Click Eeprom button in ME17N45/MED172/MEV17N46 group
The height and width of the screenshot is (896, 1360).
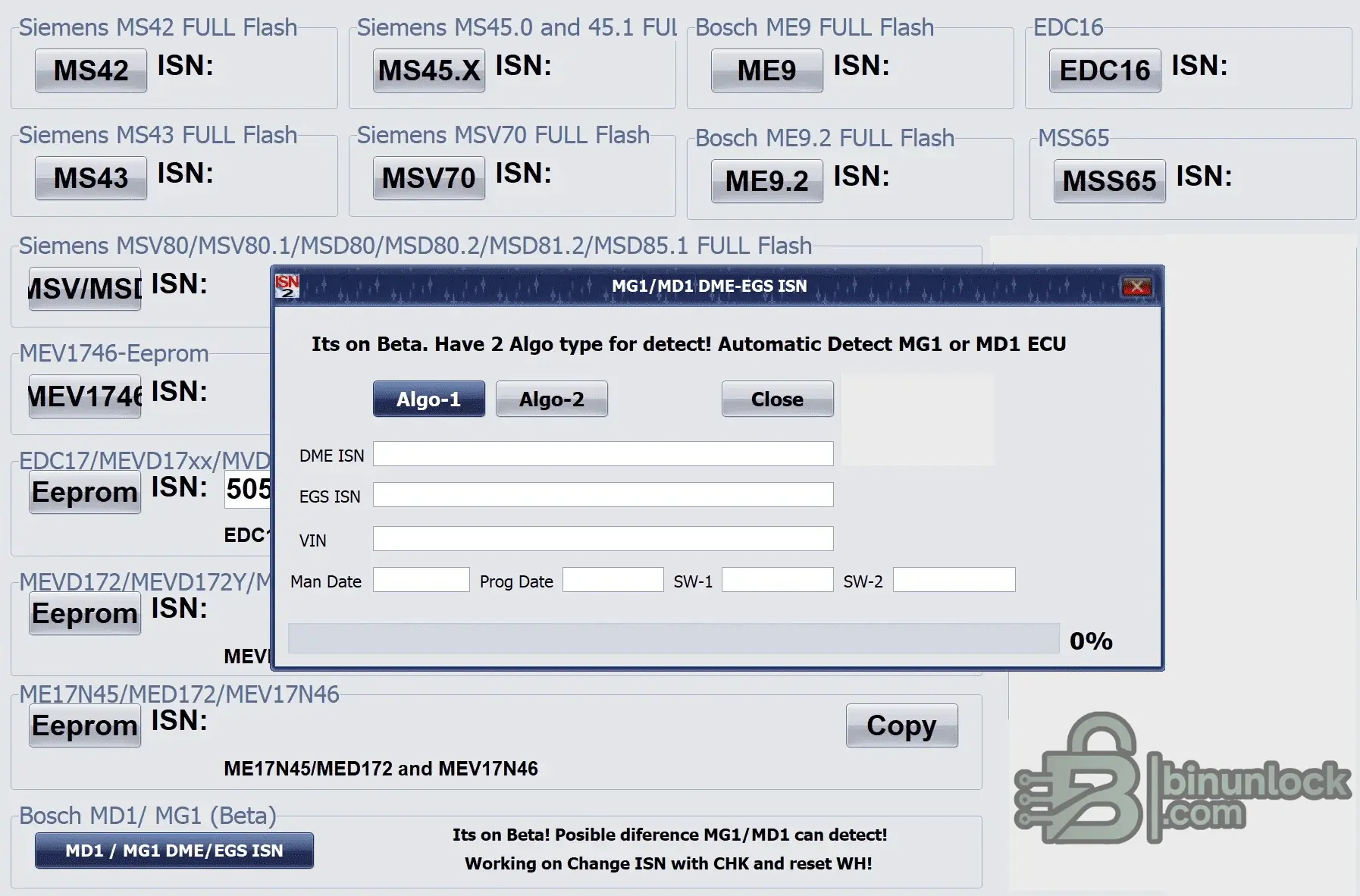tap(85, 725)
